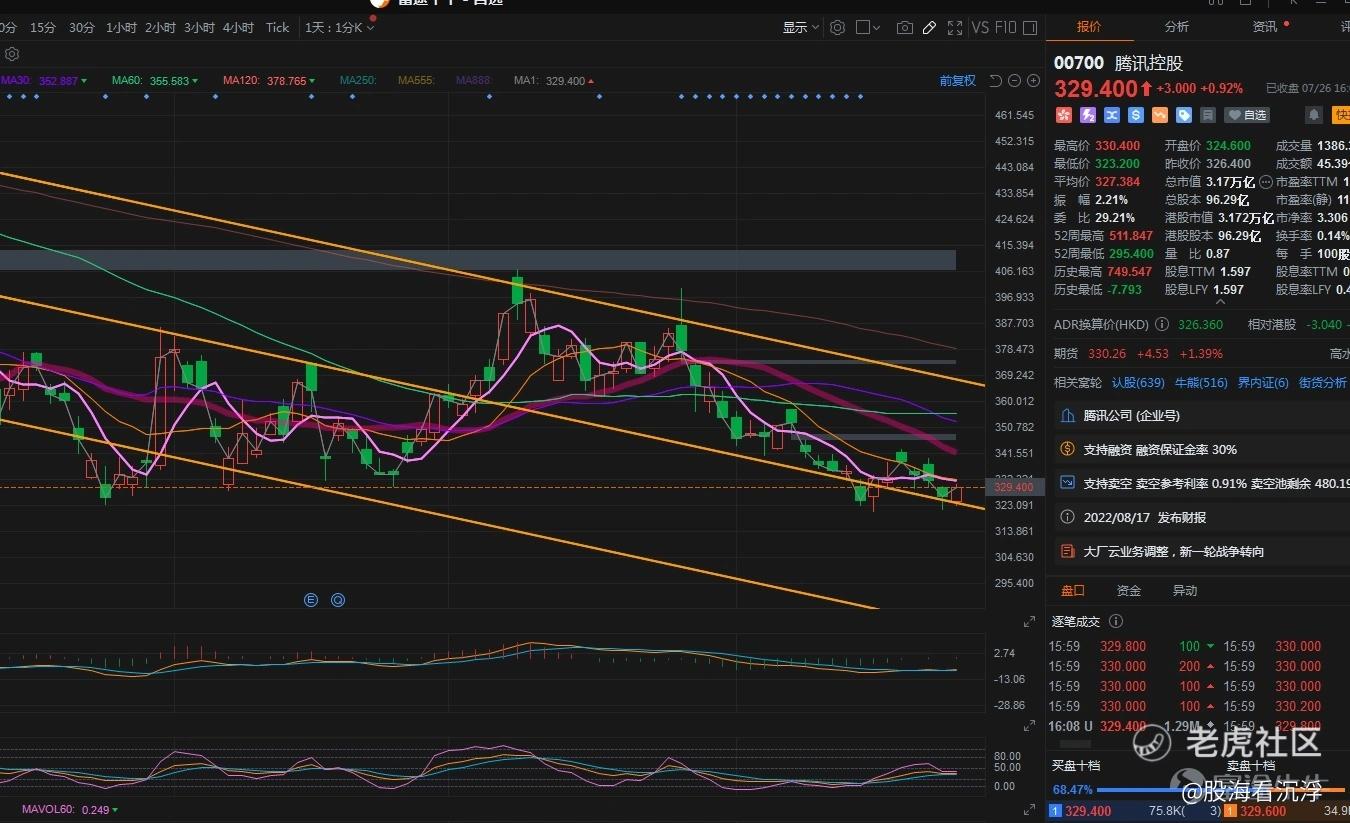Screen dimensions: 1350x823
Task: Open indicator settings gear below timeframes
Action: [x=12, y=54]
